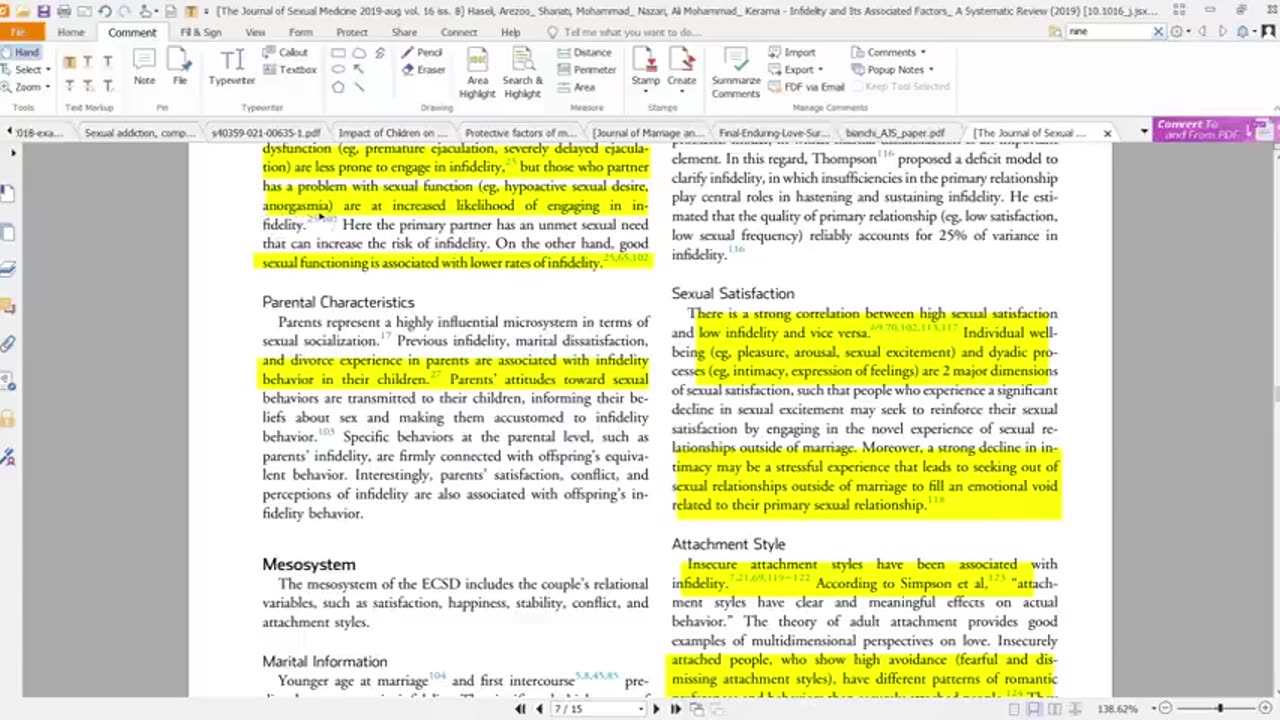Click the Print icon in quick access toolbar
Screen dimensions: 1280x720
click(64, 11)
